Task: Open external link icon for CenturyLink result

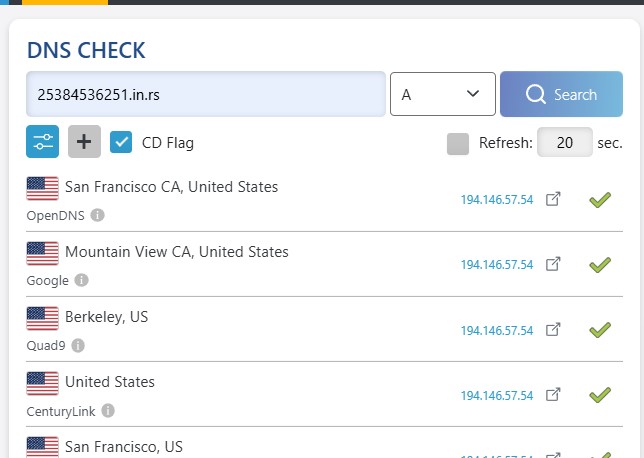Action: (553, 395)
